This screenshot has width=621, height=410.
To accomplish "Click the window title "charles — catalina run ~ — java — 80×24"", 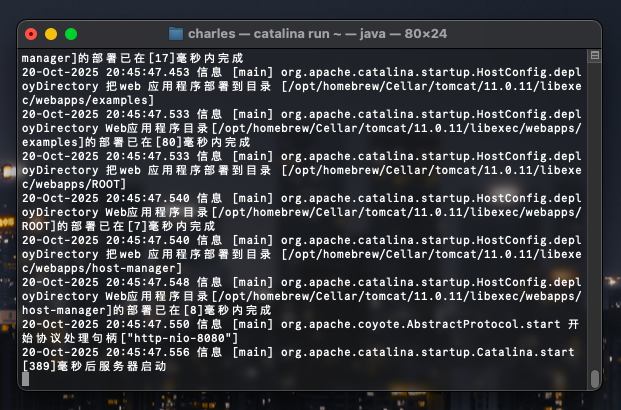I will point(317,34).
